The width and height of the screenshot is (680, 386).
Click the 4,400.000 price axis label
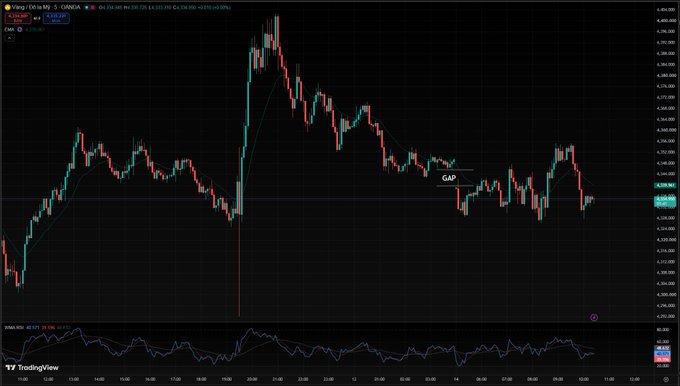tap(666, 20)
